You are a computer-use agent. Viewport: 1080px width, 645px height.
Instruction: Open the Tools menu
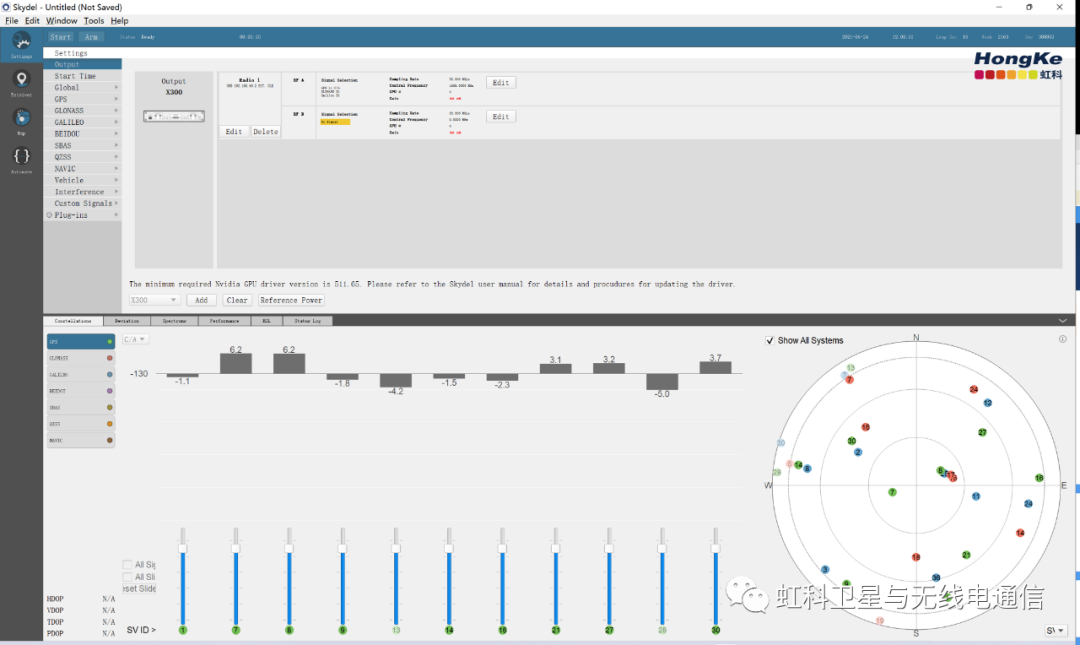click(94, 21)
